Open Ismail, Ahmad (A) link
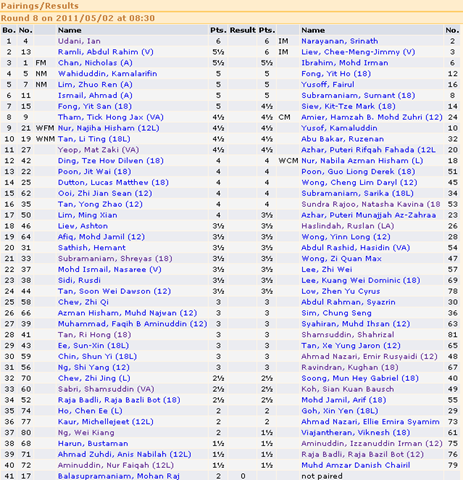 click(95, 95)
